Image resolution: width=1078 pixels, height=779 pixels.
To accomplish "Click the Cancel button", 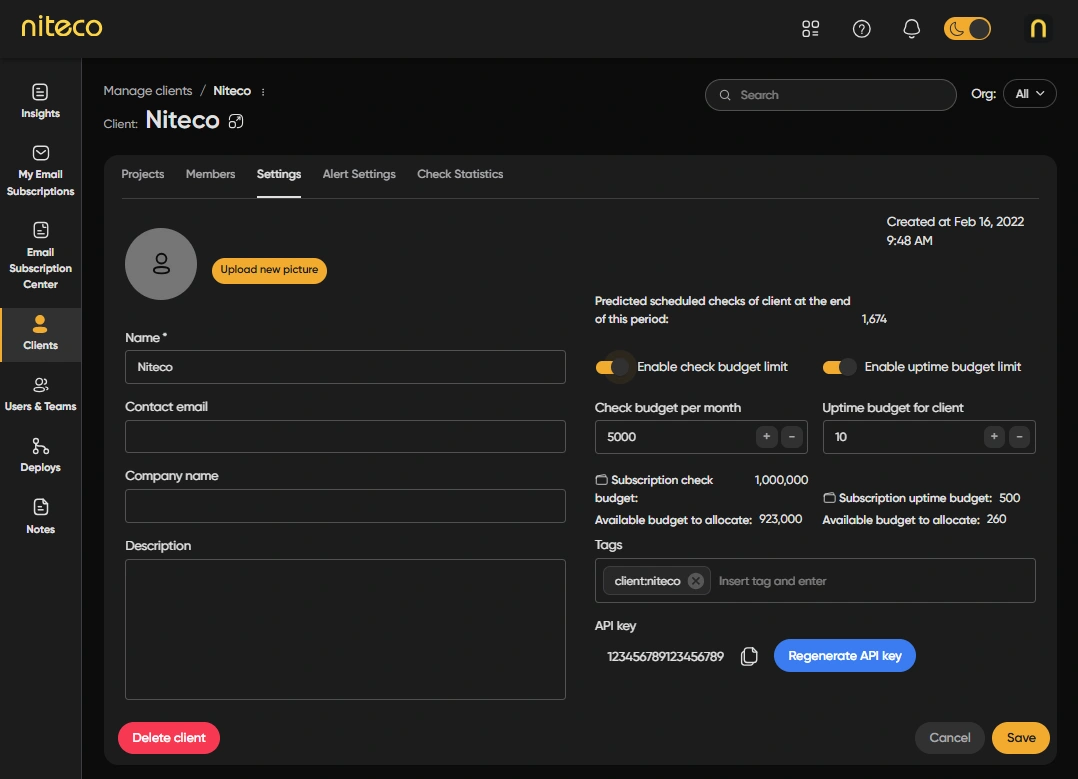I will point(950,738).
